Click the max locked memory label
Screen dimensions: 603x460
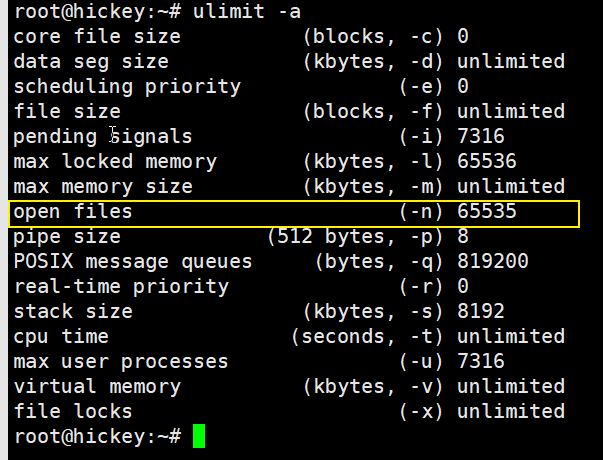pos(115,161)
